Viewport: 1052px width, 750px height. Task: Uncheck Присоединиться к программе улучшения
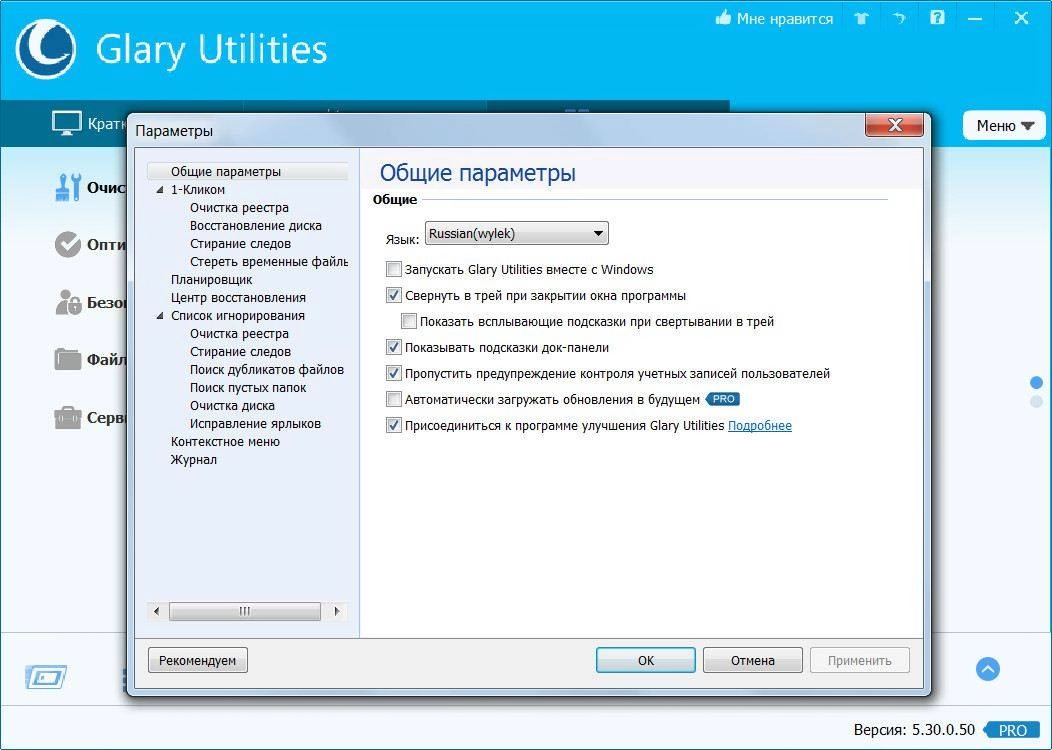[394, 425]
